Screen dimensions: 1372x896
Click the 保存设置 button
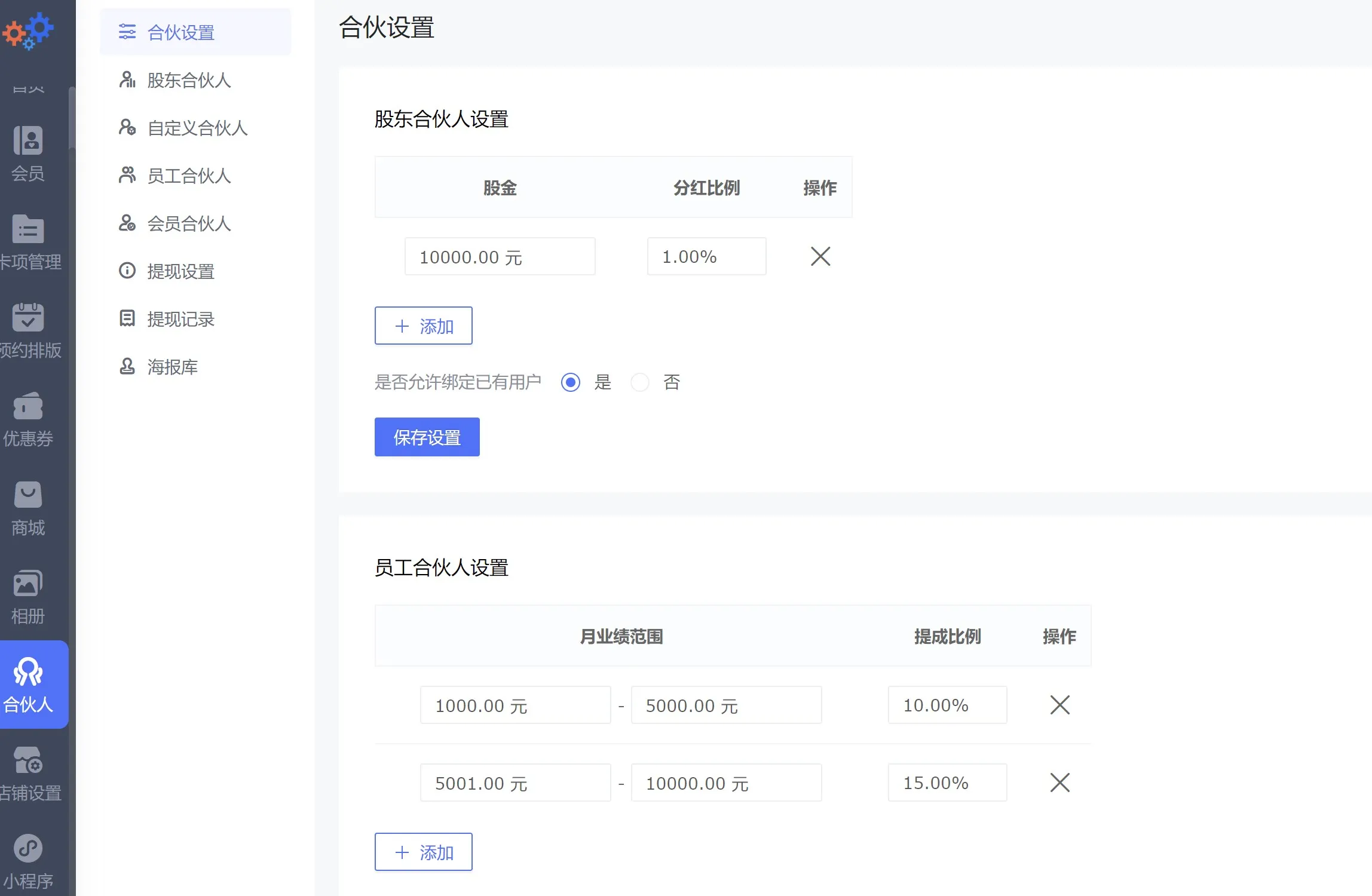[427, 437]
